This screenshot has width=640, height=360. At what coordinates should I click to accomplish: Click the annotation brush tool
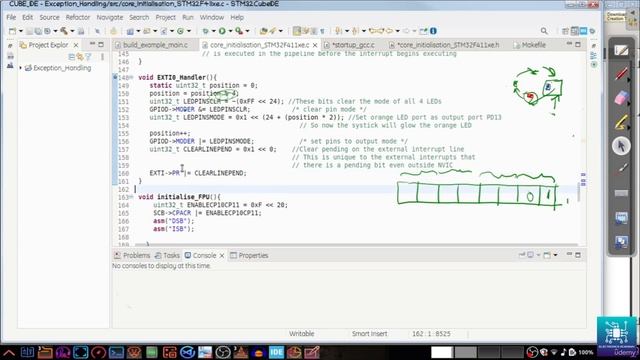621,169
